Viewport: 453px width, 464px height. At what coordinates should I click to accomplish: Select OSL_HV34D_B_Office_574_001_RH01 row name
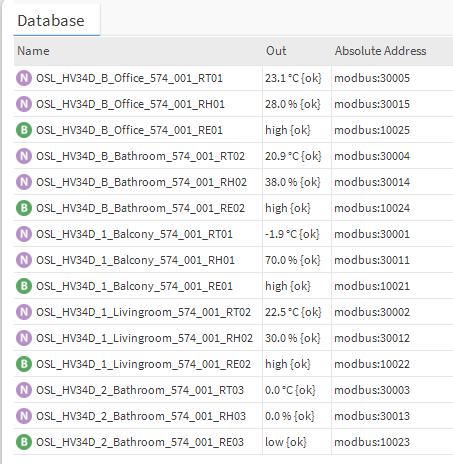click(x=130, y=104)
